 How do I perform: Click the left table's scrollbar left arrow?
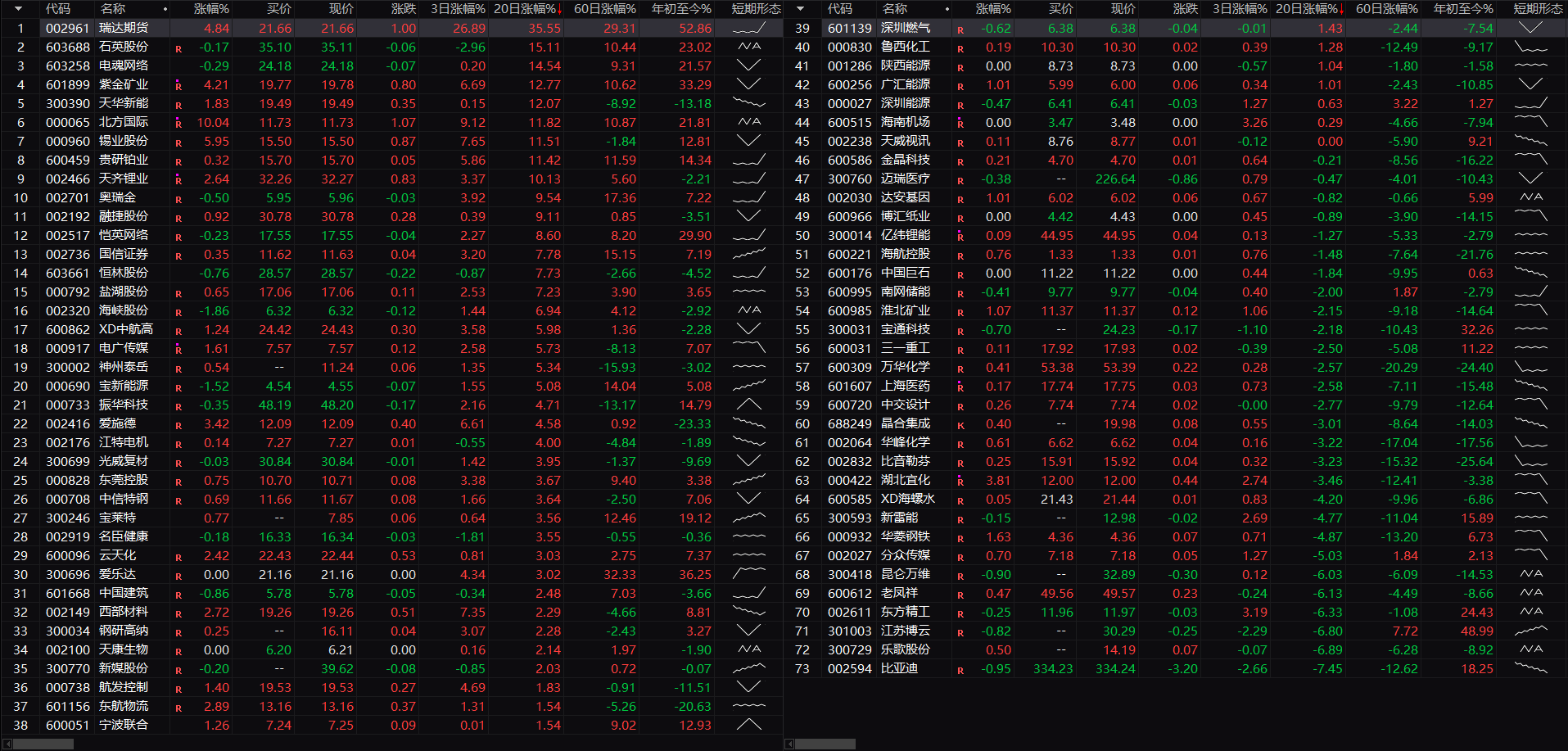[x=7, y=744]
